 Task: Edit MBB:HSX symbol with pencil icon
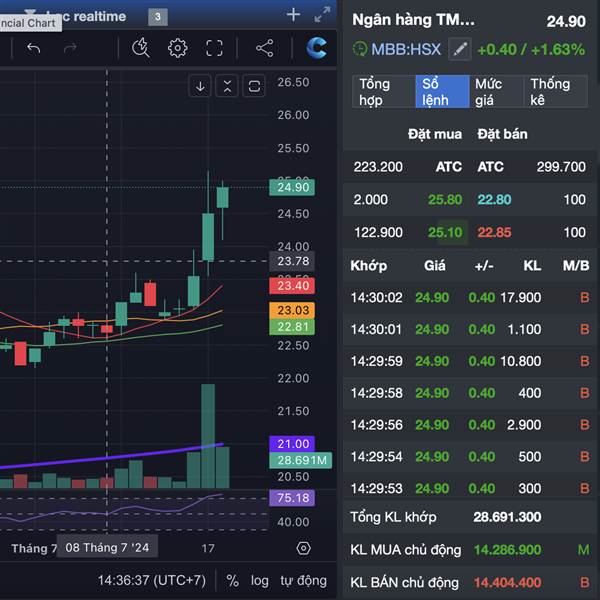coord(460,49)
